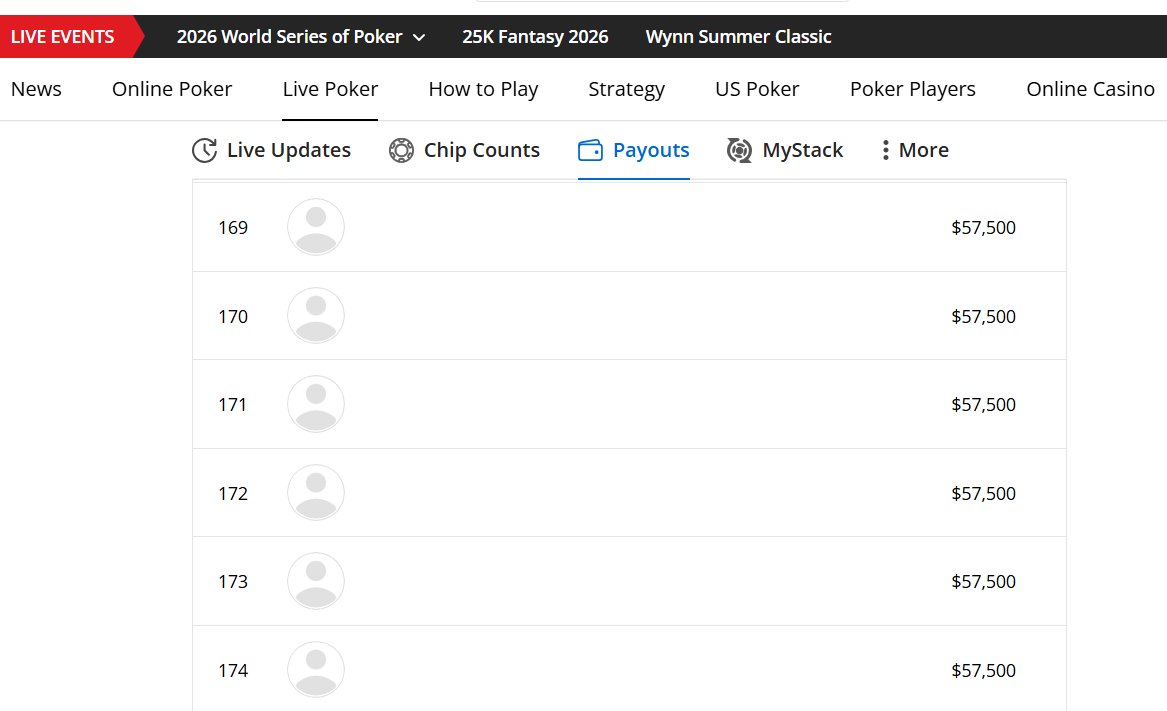Open the Online Poker menu
The height and width of the screenshot is (711, 1167).
point(172,89)
